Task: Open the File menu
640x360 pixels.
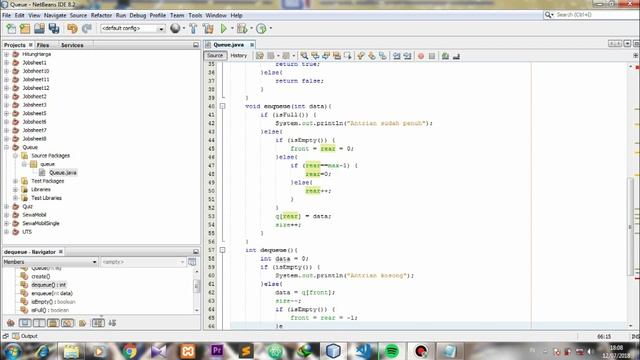Action: coord(7,15)
